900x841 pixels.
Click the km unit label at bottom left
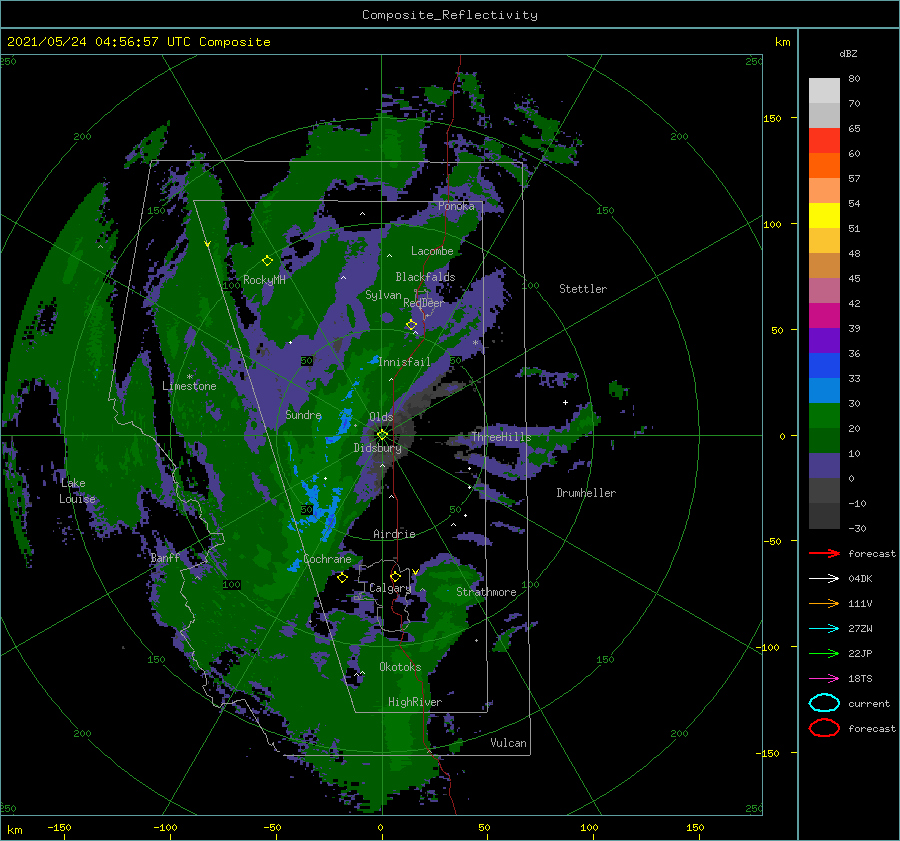(x=15, y=830)
